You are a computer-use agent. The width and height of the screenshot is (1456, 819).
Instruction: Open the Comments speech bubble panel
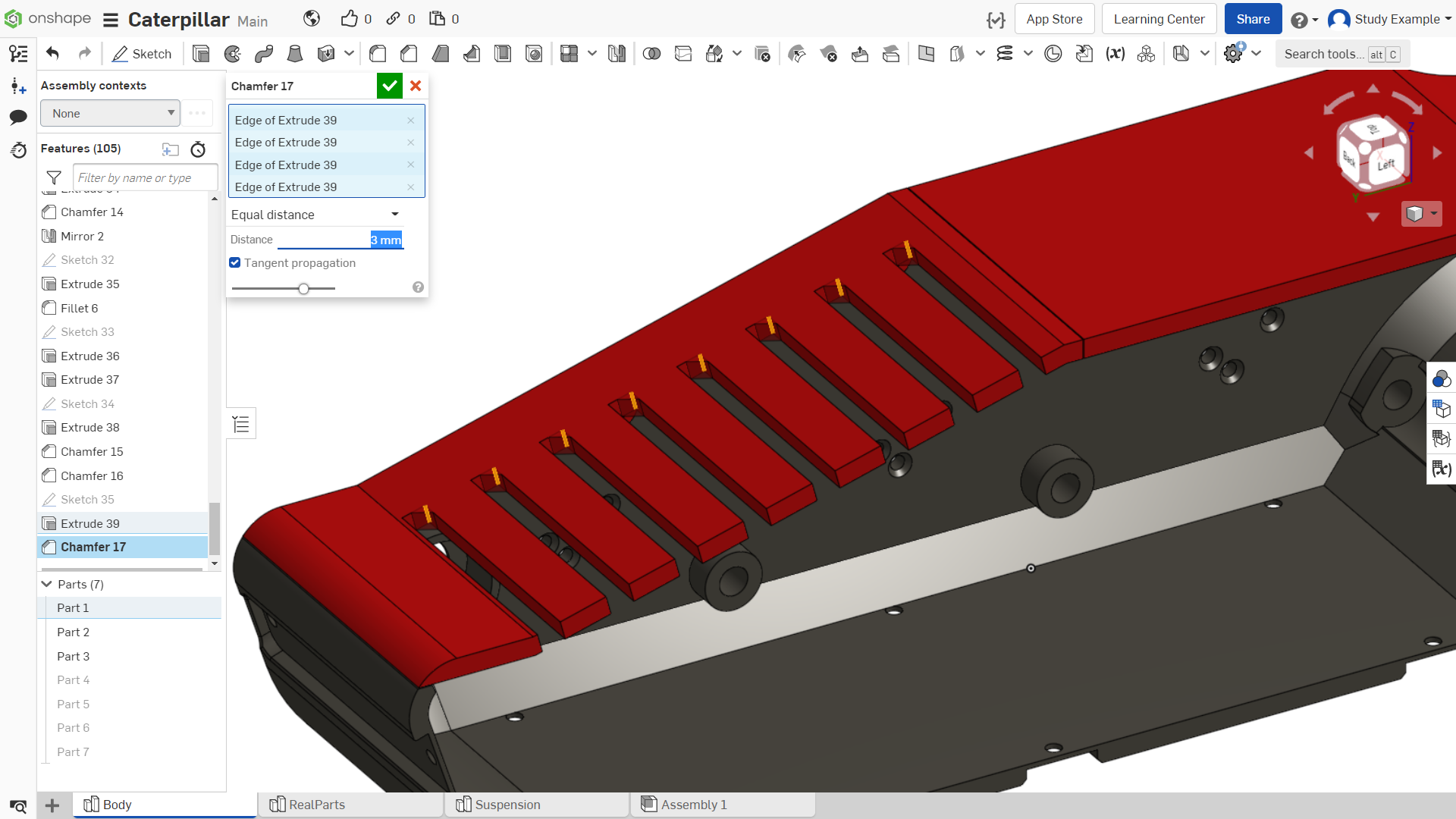coord(18,117)
